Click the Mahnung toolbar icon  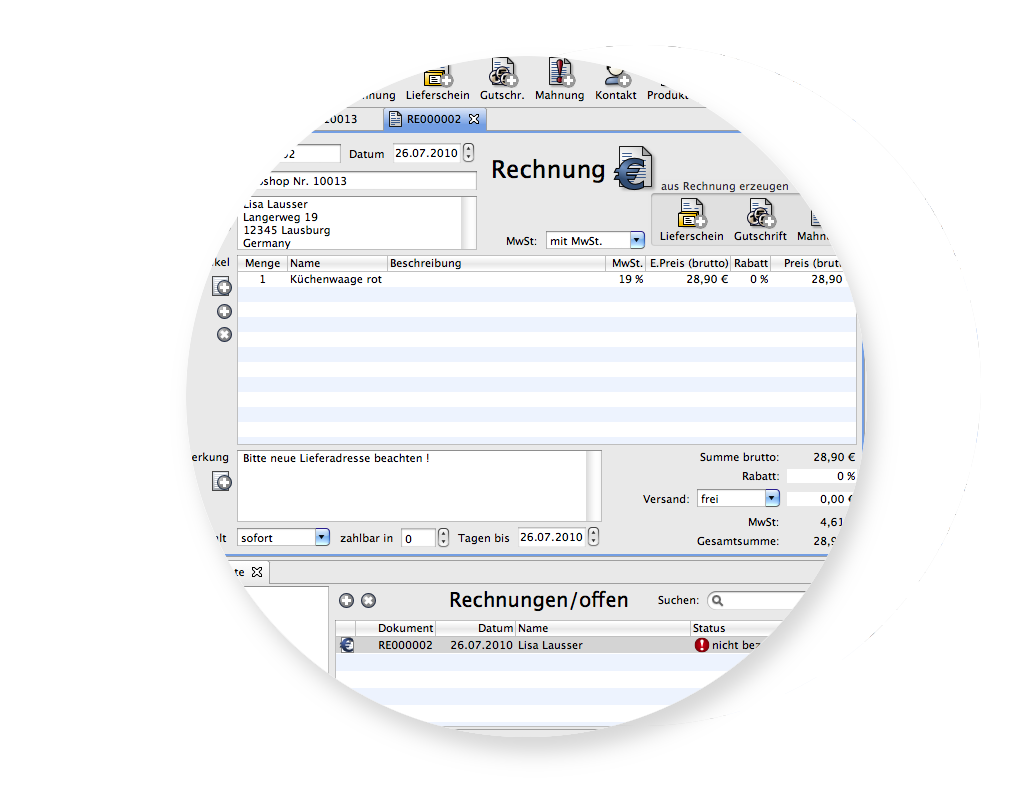pyautogui.click(x=560, y=77)
